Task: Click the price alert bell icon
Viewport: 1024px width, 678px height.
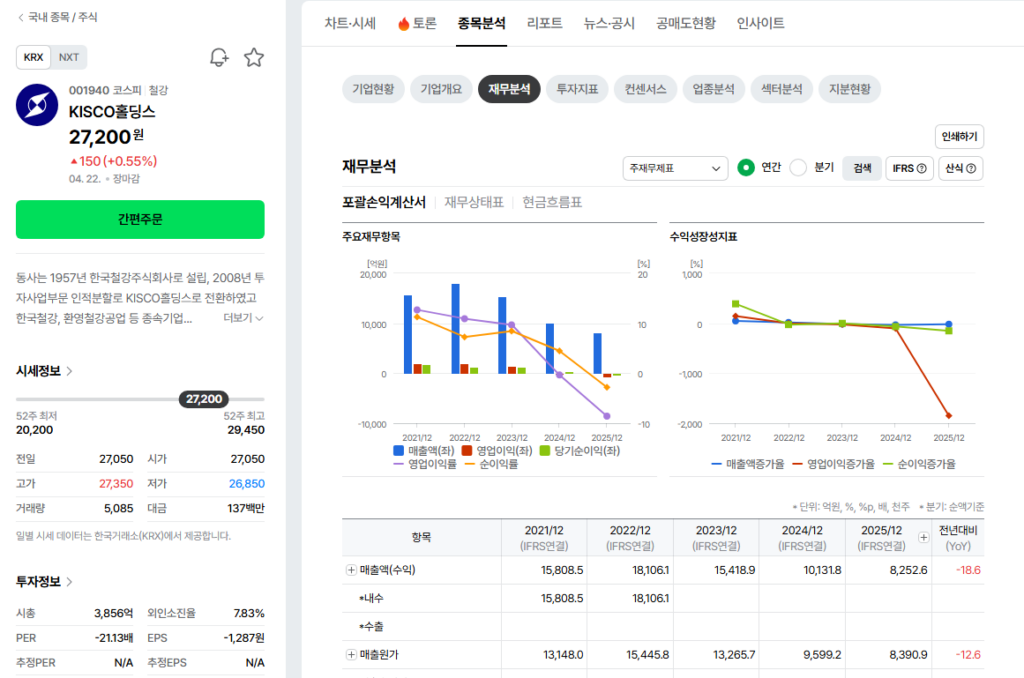Action: pyautogui.click(x=219, y=57)
